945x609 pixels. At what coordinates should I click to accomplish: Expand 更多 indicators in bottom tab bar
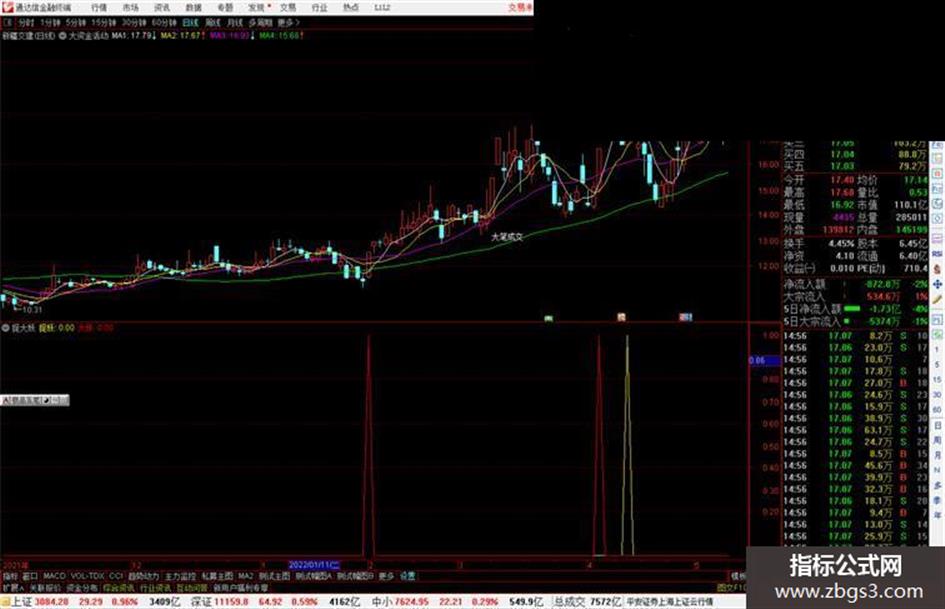(386, 576)
